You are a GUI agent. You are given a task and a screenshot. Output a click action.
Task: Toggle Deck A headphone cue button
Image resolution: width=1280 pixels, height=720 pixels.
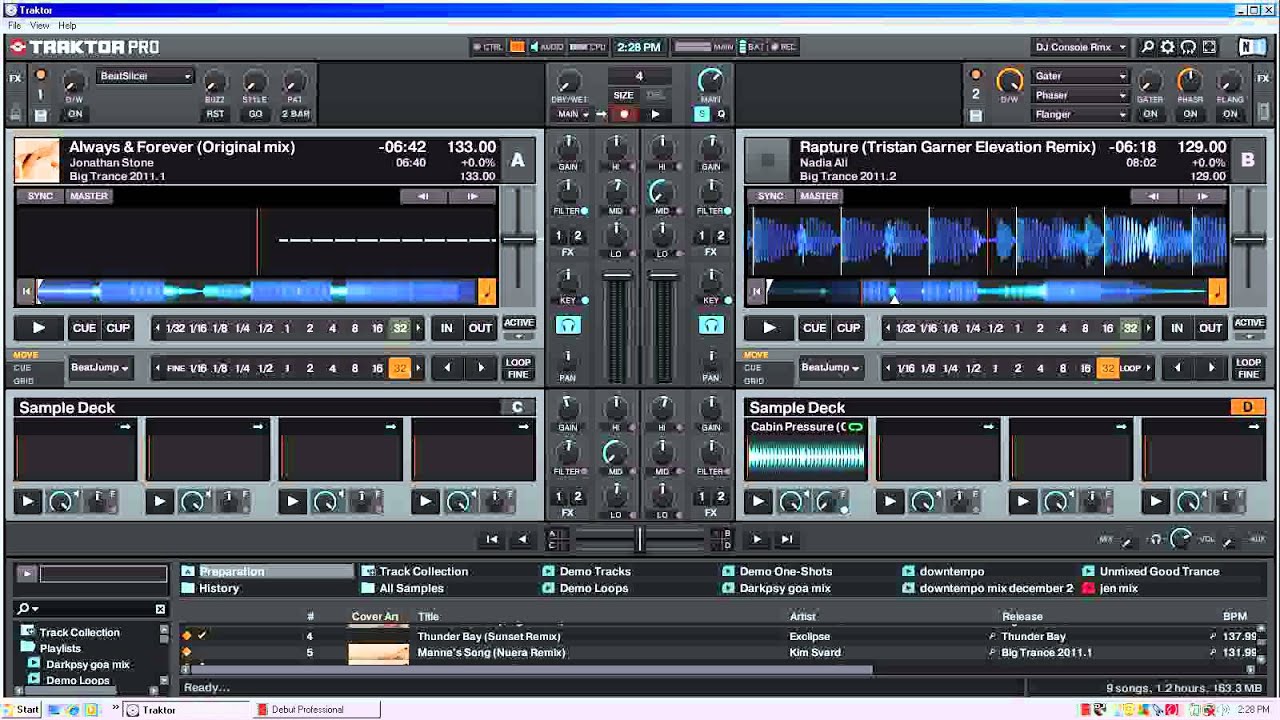pyautogui.click(x=568, y=325)
